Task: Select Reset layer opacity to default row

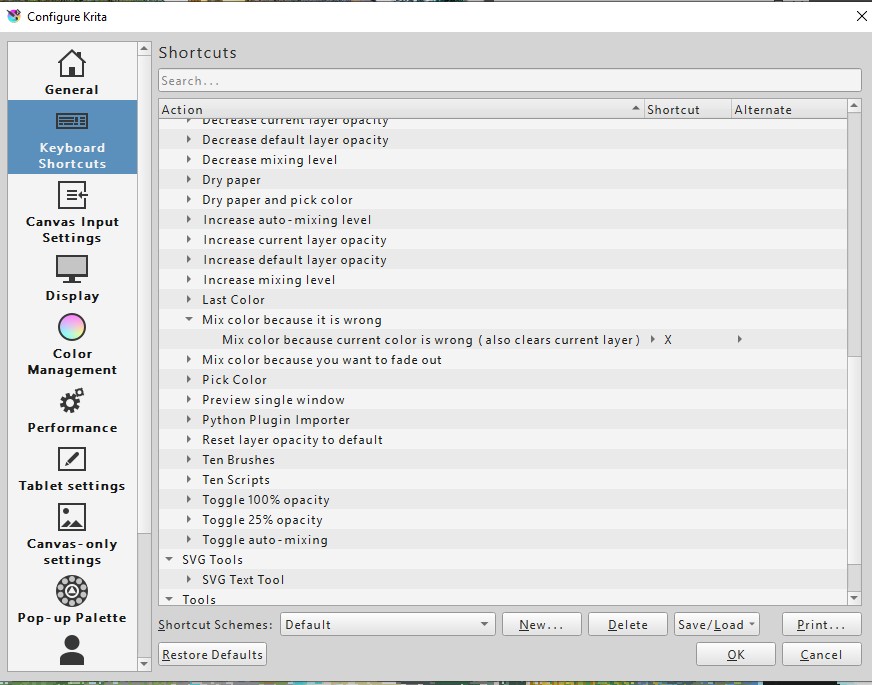Action: [x=503, y=440]
